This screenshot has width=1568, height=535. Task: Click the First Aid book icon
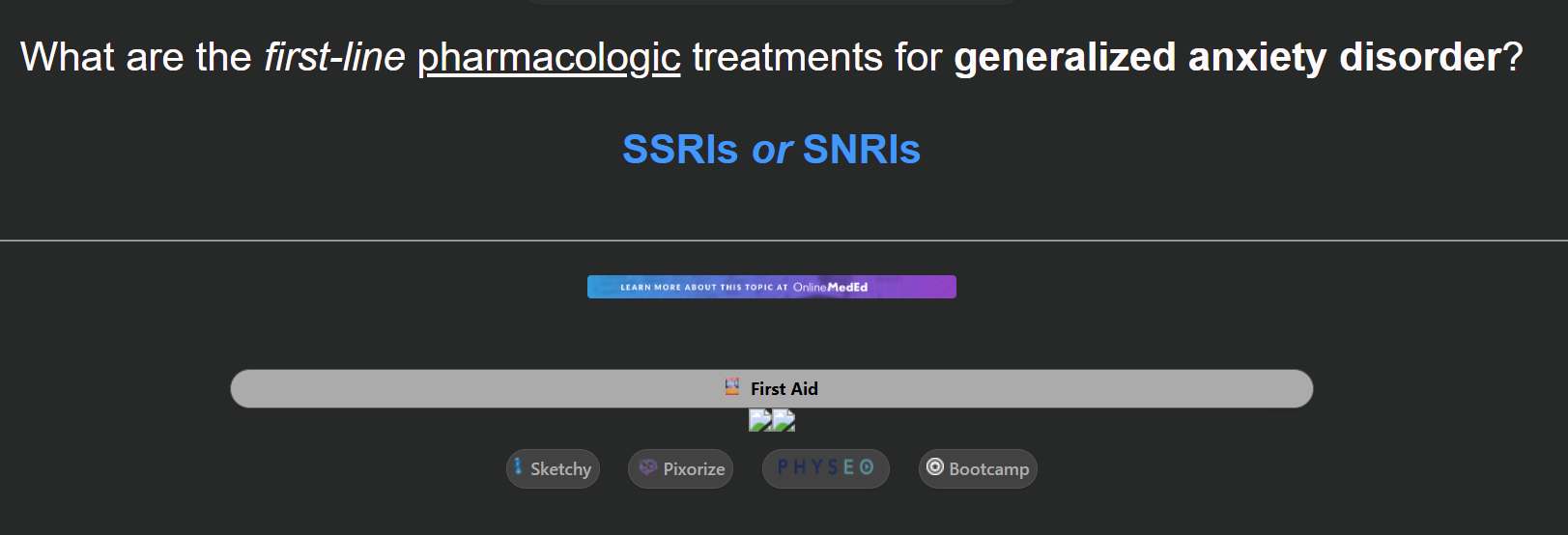click(732, 387)
